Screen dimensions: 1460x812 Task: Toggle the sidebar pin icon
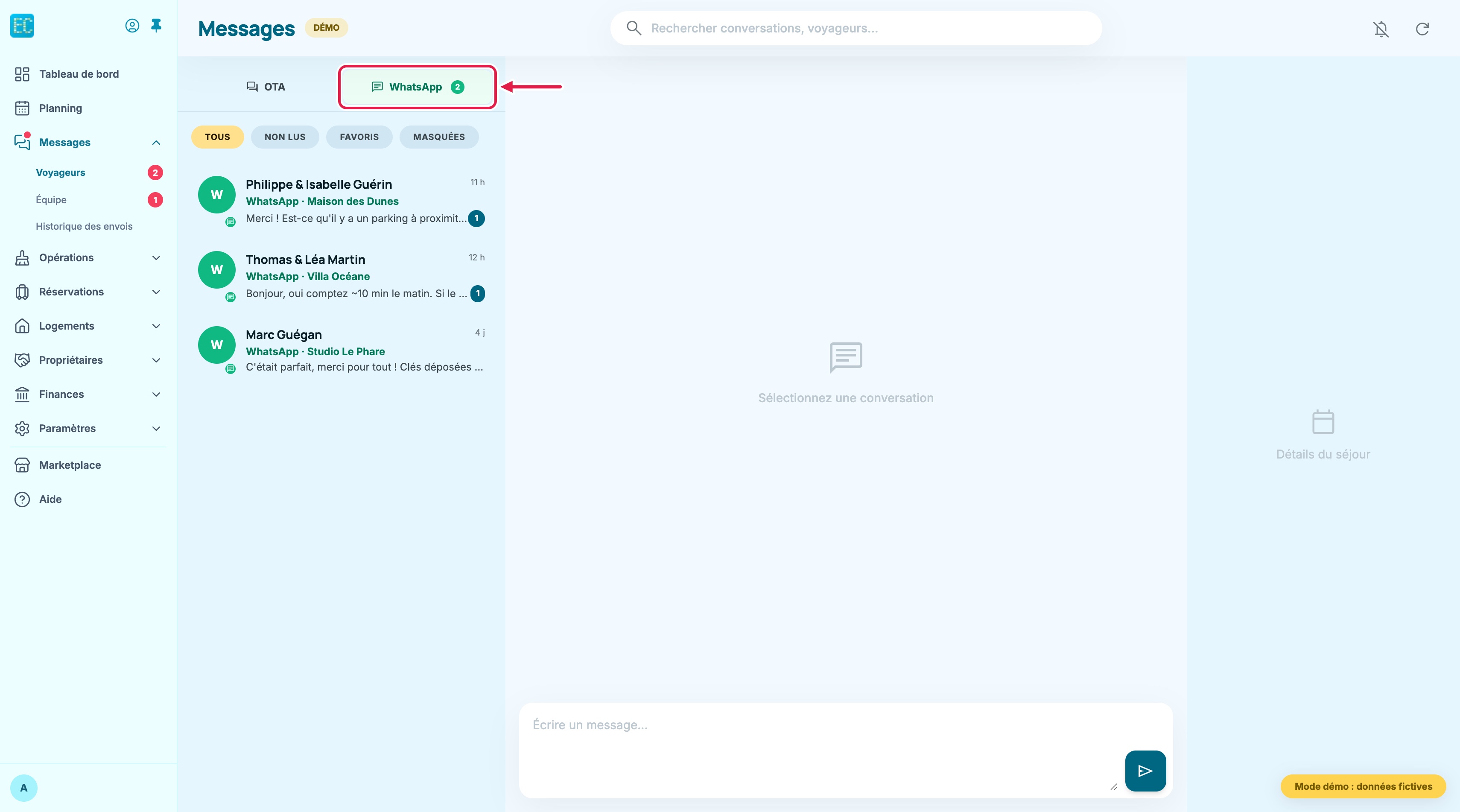156,26
